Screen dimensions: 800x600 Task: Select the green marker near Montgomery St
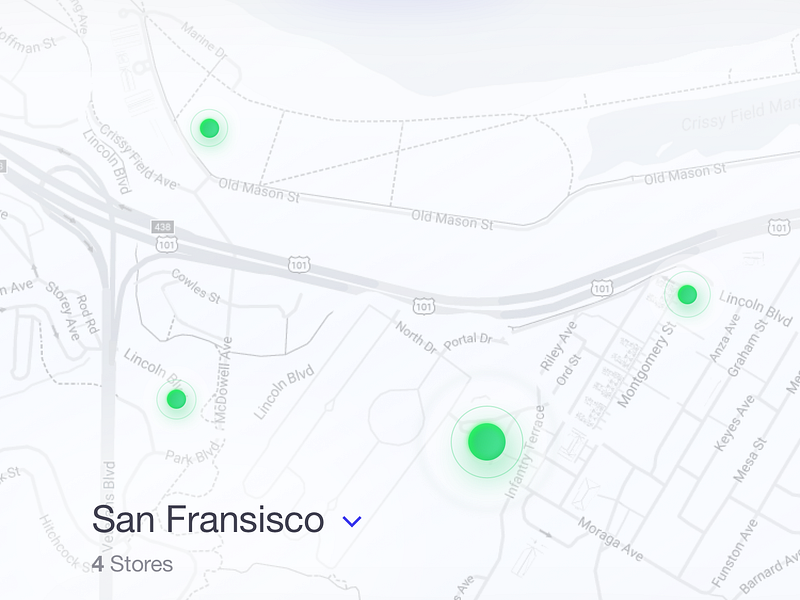(687, 294)
